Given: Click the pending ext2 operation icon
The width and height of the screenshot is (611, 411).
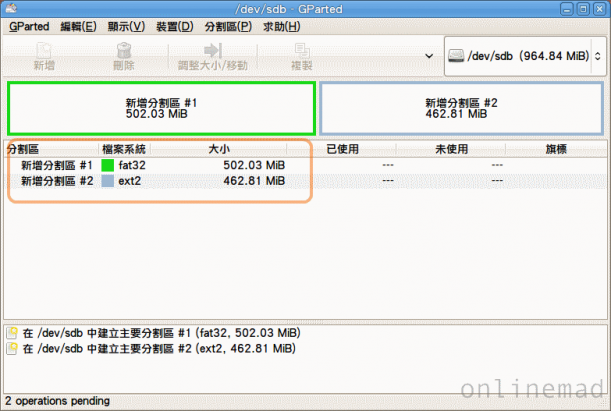Looking at the screenshot, I should tap(12, 349).
